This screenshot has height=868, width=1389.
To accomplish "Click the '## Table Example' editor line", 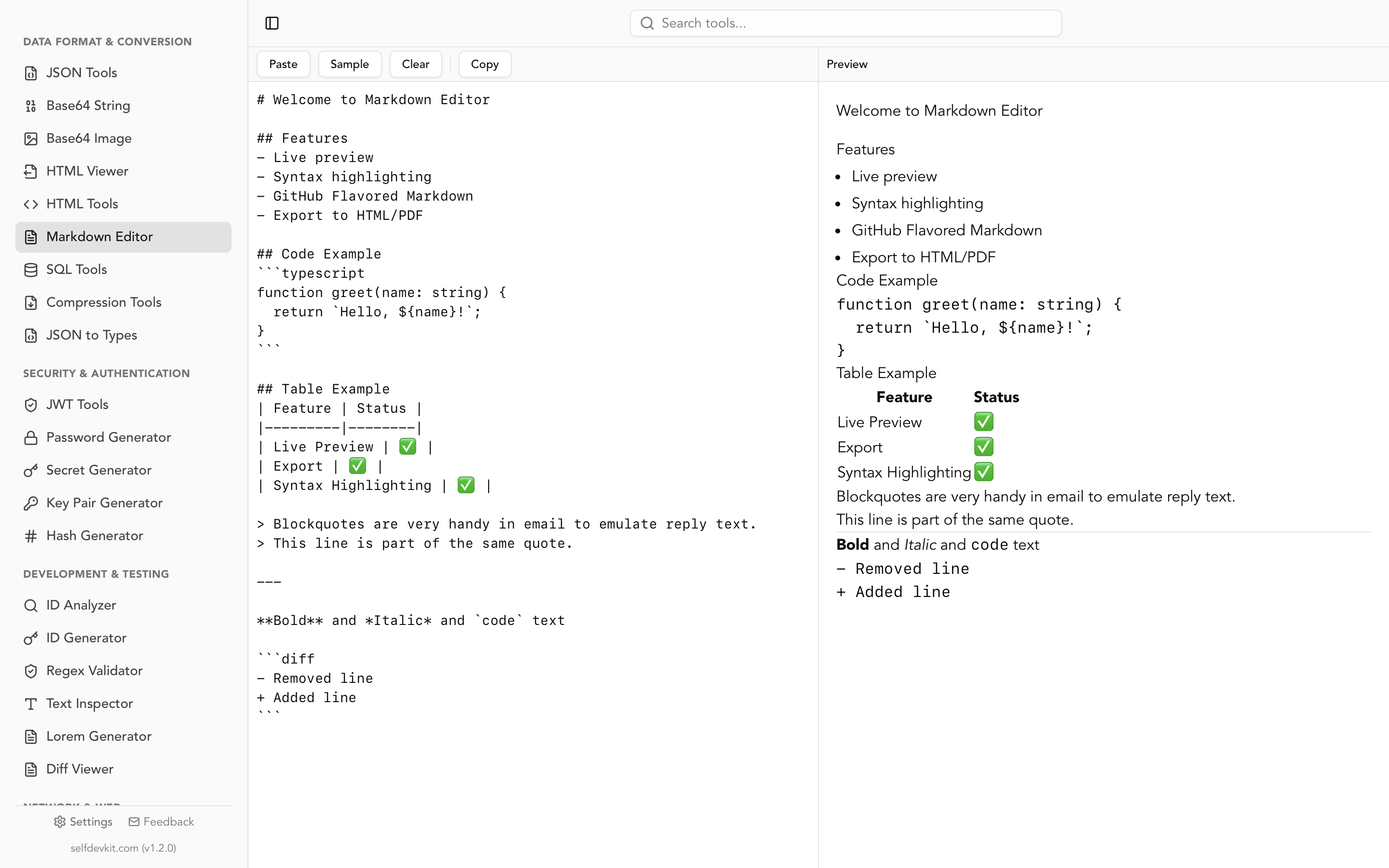I will [x=323, y=389].
